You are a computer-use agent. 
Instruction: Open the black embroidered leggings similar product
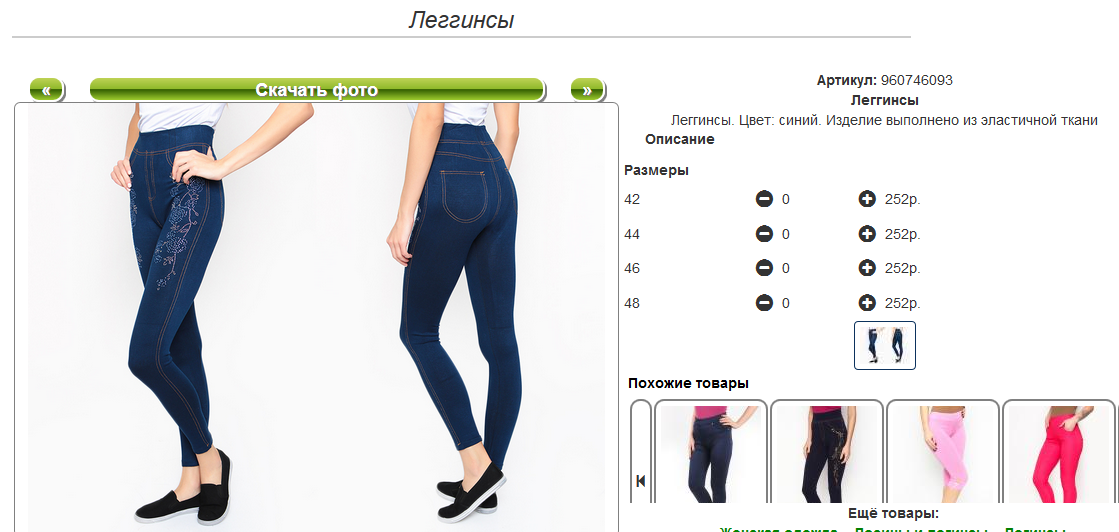[x=826, y=454]
